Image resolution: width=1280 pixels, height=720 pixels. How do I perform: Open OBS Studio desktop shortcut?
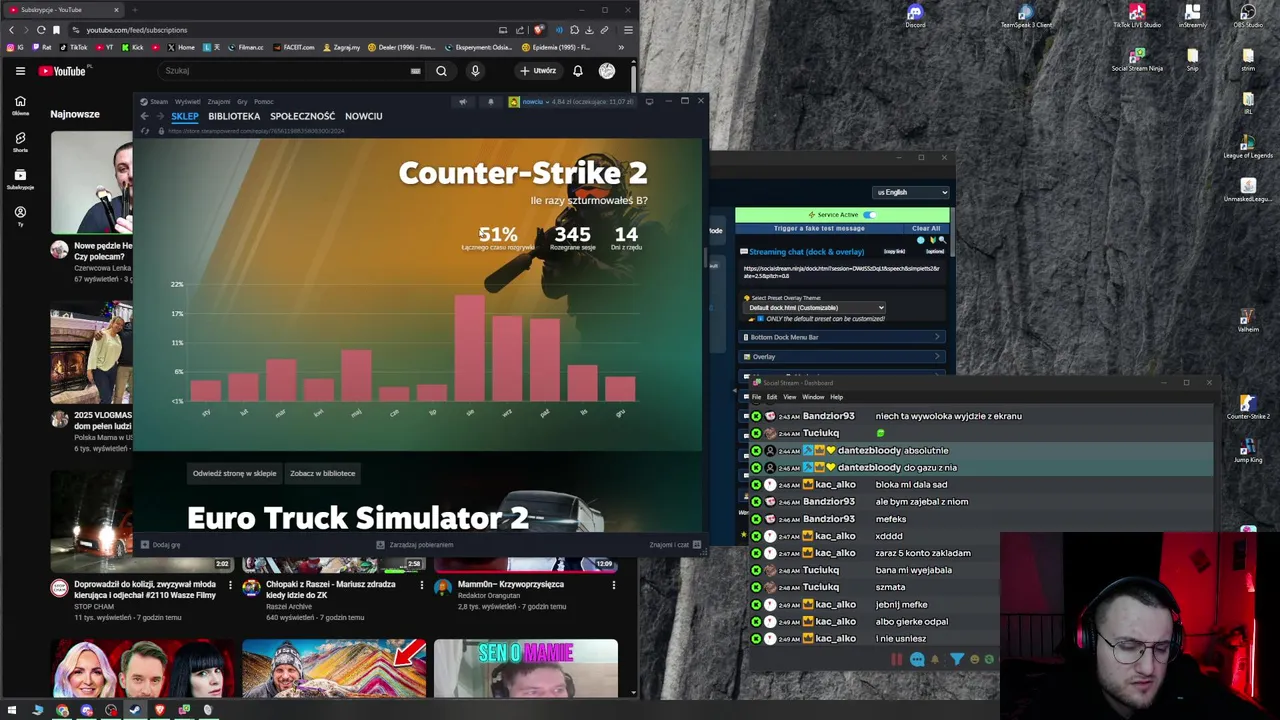point(1248,16)
